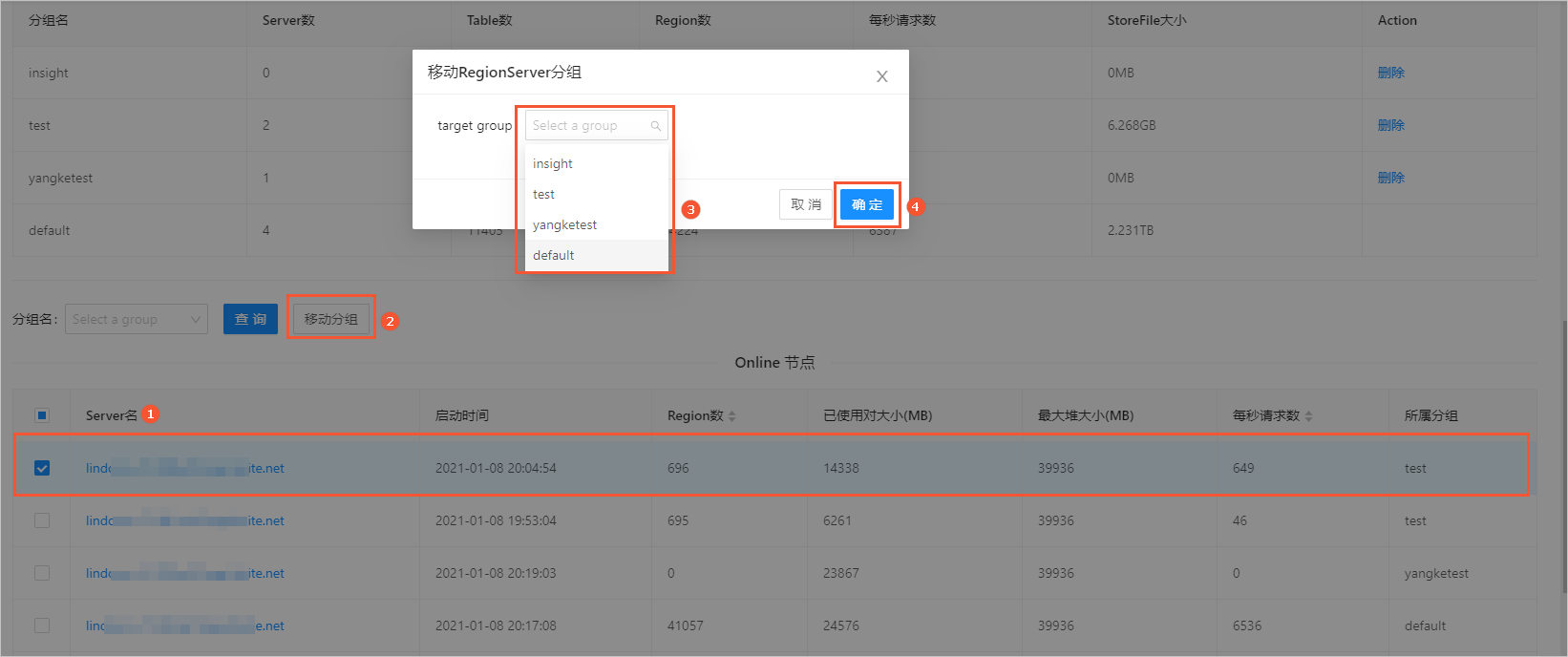This screenshot has height=657, width=1568.
Task: Click the 移动分组 move group button
Action: tap(330, 319)
